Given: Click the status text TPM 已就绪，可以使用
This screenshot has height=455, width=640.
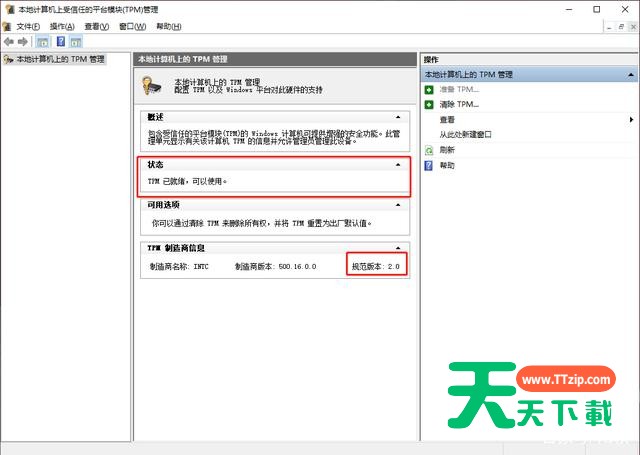Looking at the screenshot, I should (x=187, y=181).
